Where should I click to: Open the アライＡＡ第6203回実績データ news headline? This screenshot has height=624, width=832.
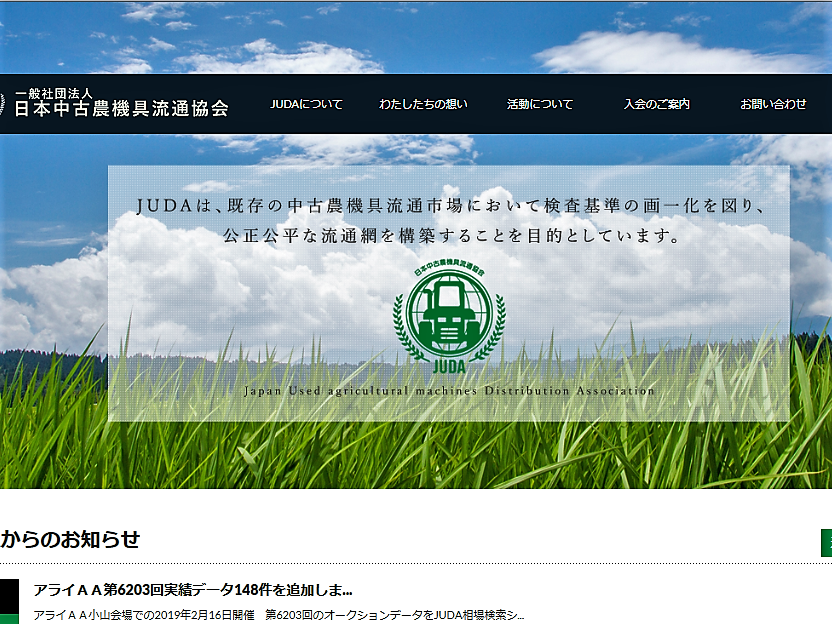(x=193, y=590)
